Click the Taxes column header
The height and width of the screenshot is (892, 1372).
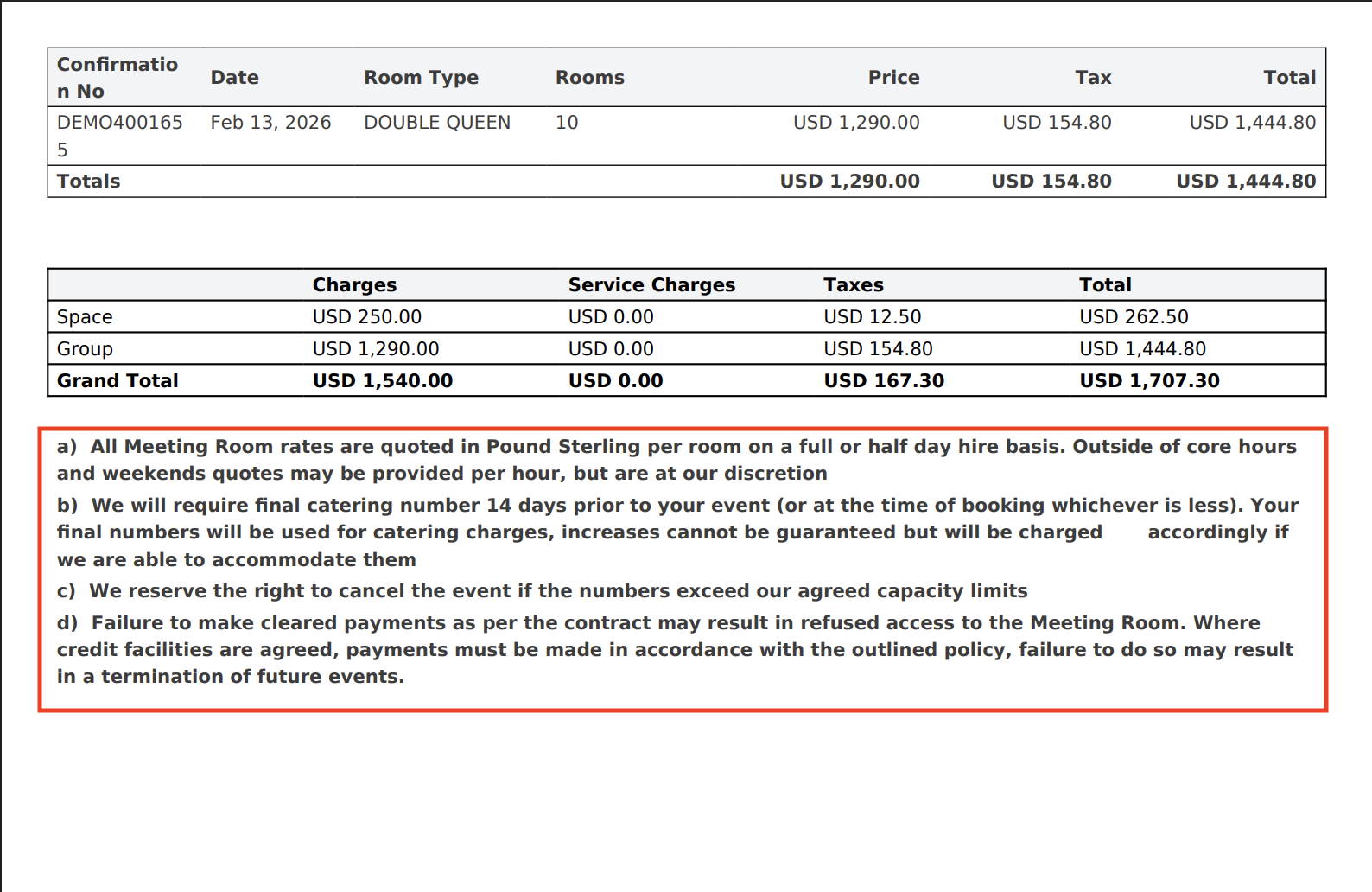pyautogui.click(x=853, y=285)
